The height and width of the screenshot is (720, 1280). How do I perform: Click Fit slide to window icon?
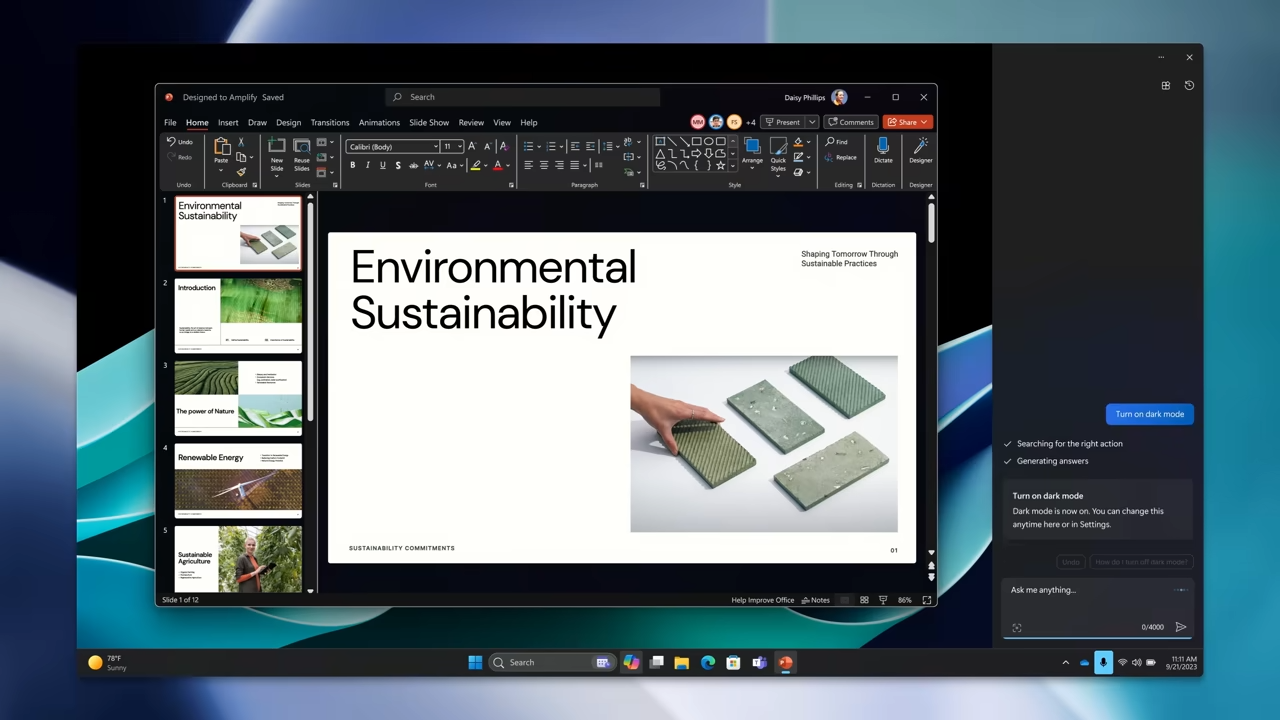927,600
